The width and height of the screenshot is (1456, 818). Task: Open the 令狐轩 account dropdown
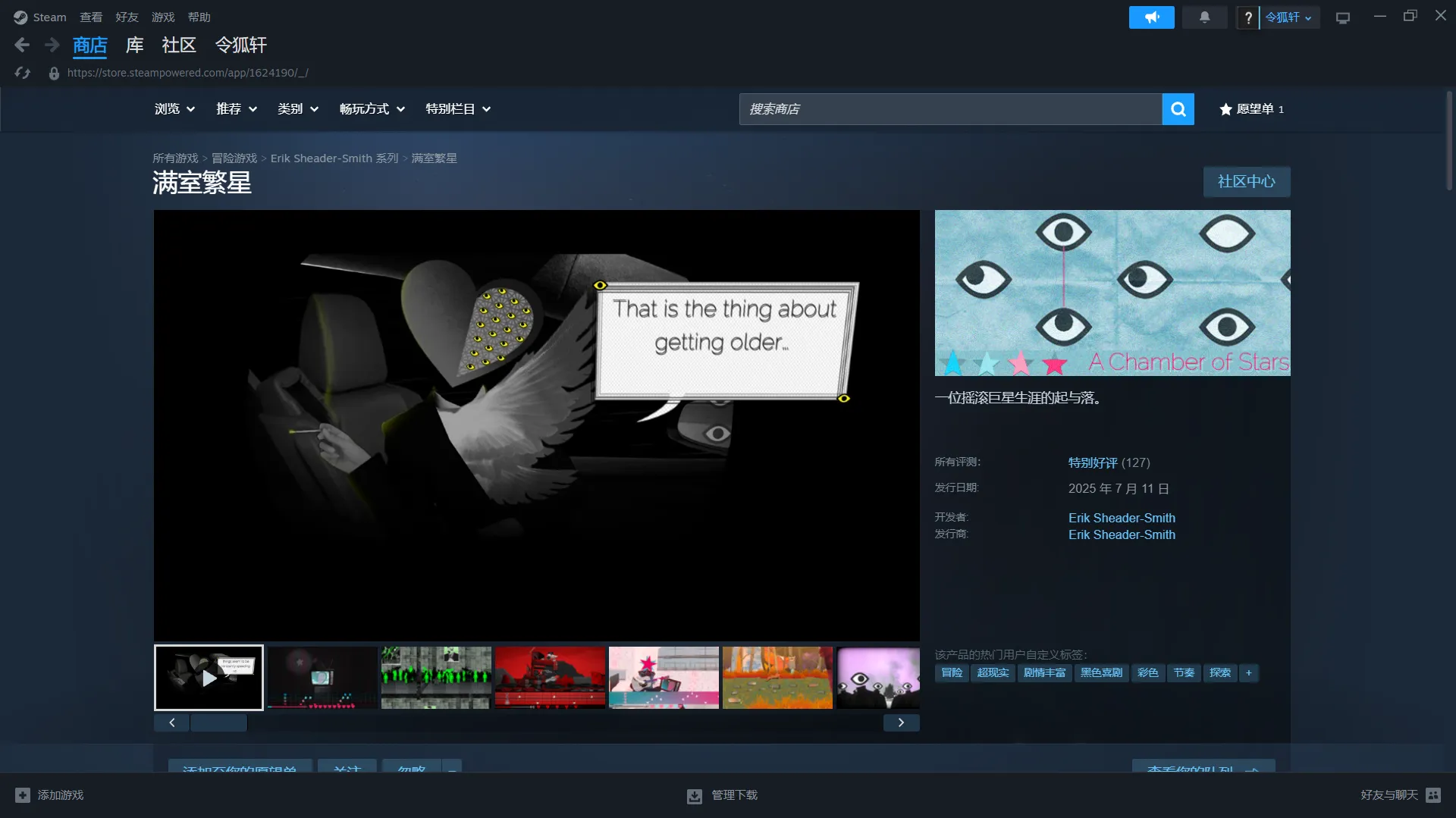coord(1288,17)
